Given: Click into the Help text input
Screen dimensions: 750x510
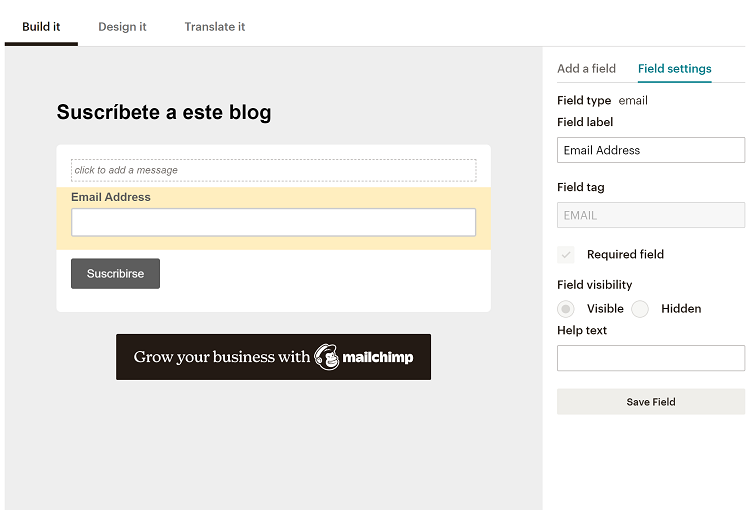Looking at the screenshot, I should tap(650, 358).
